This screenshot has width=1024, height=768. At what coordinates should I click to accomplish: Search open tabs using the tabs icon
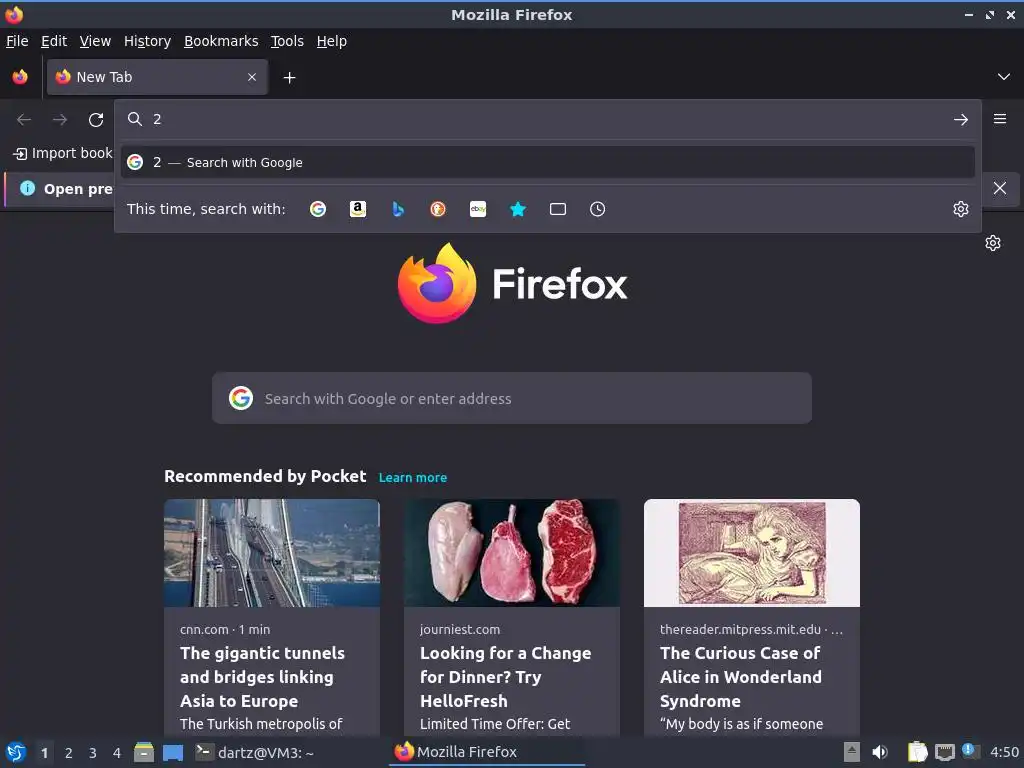point(558,209)
